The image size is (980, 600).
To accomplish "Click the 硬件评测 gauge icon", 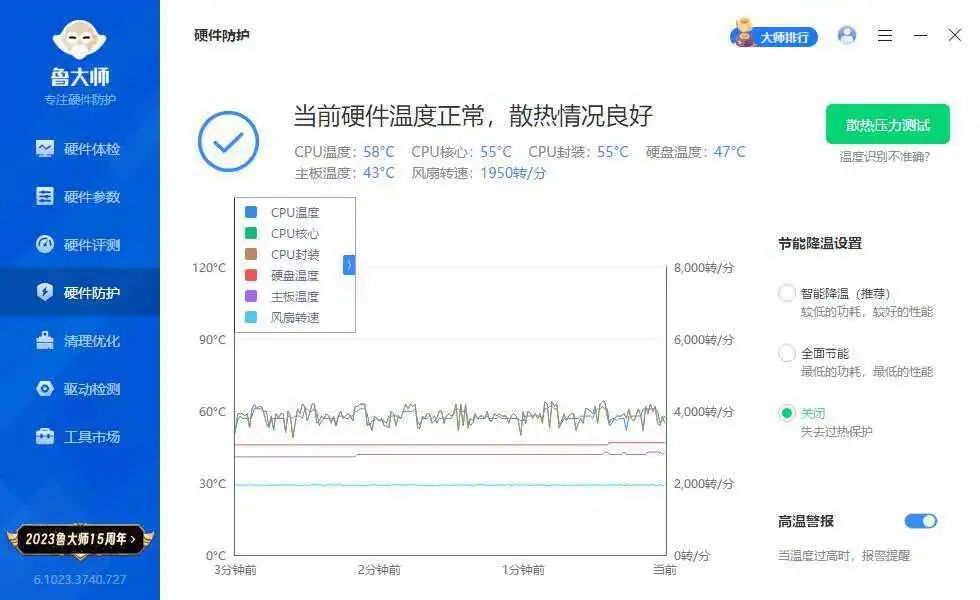I will (x=45, y=244).
